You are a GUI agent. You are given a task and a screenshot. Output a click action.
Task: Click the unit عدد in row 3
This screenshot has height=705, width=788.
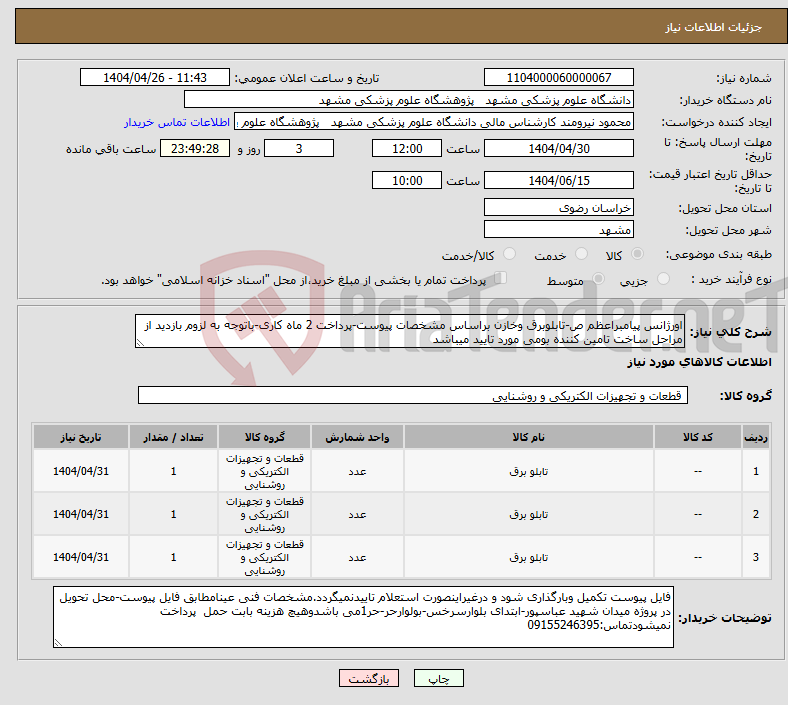click(357, 557)
